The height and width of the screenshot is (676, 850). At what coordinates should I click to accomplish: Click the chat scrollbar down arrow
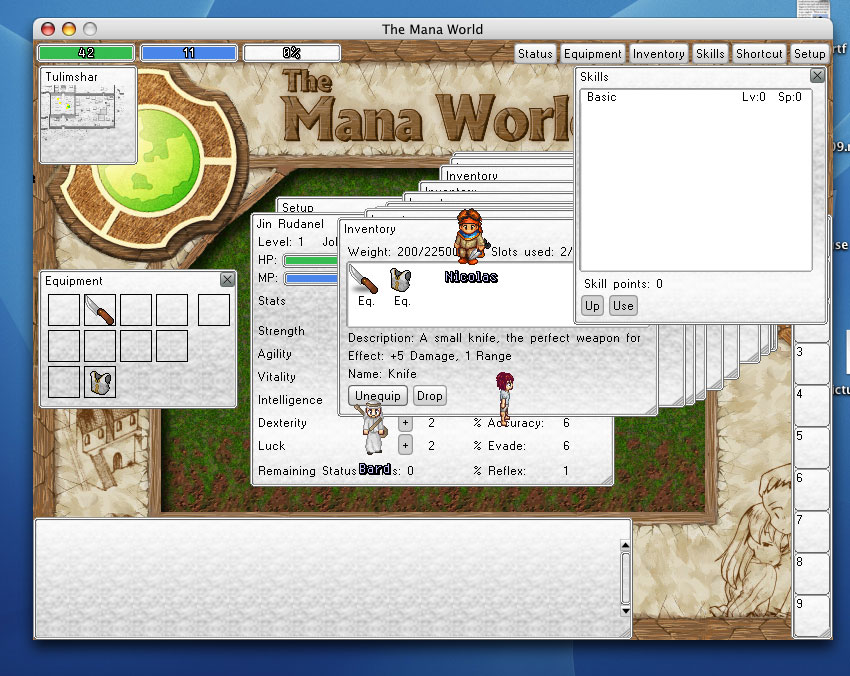point(625,611)
